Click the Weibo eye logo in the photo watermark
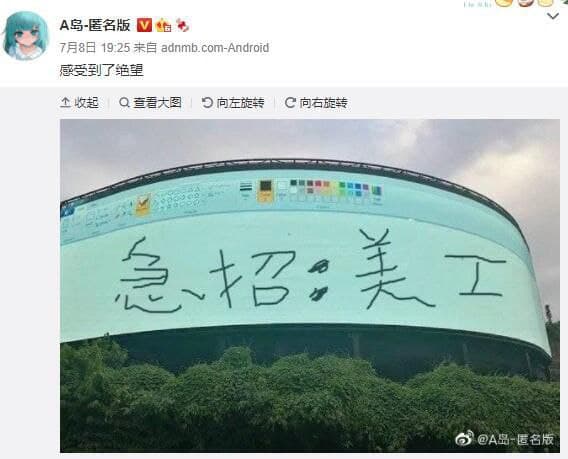 tap(465, 438)
